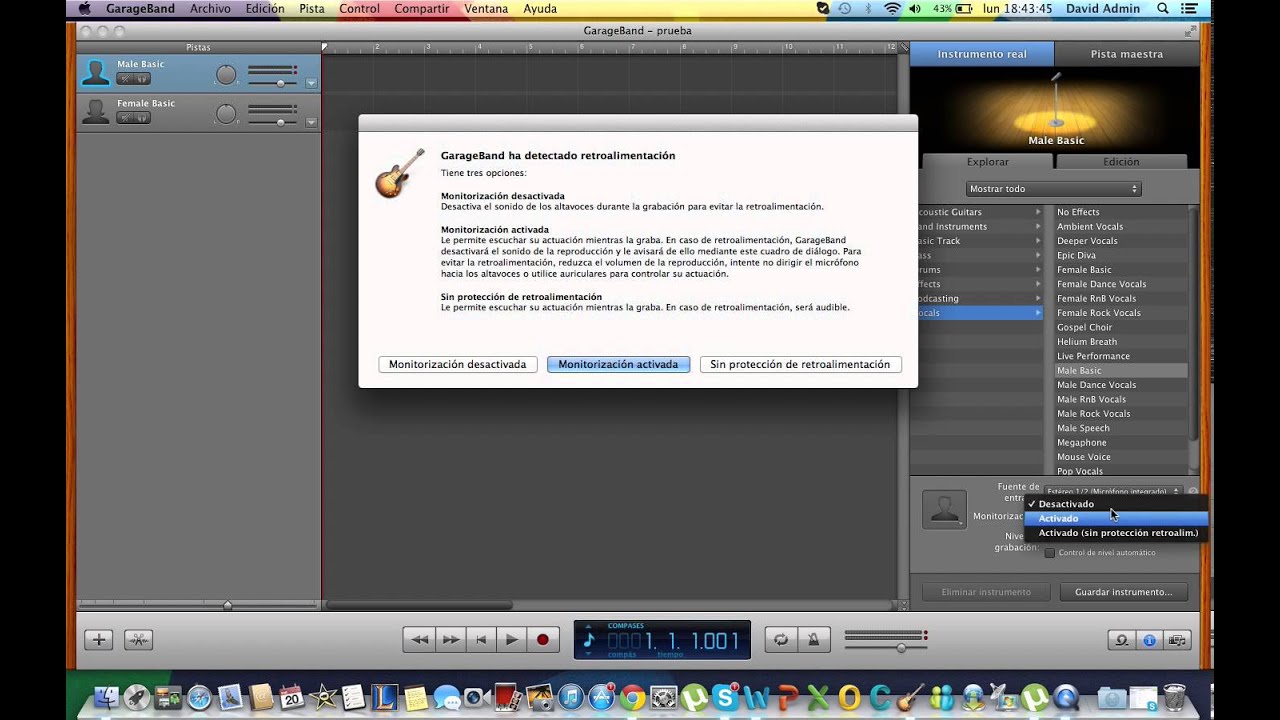The height and width of the screenshot is (720, 1280).
Task: Open the Trash in the Dock
Action: 1174,696
